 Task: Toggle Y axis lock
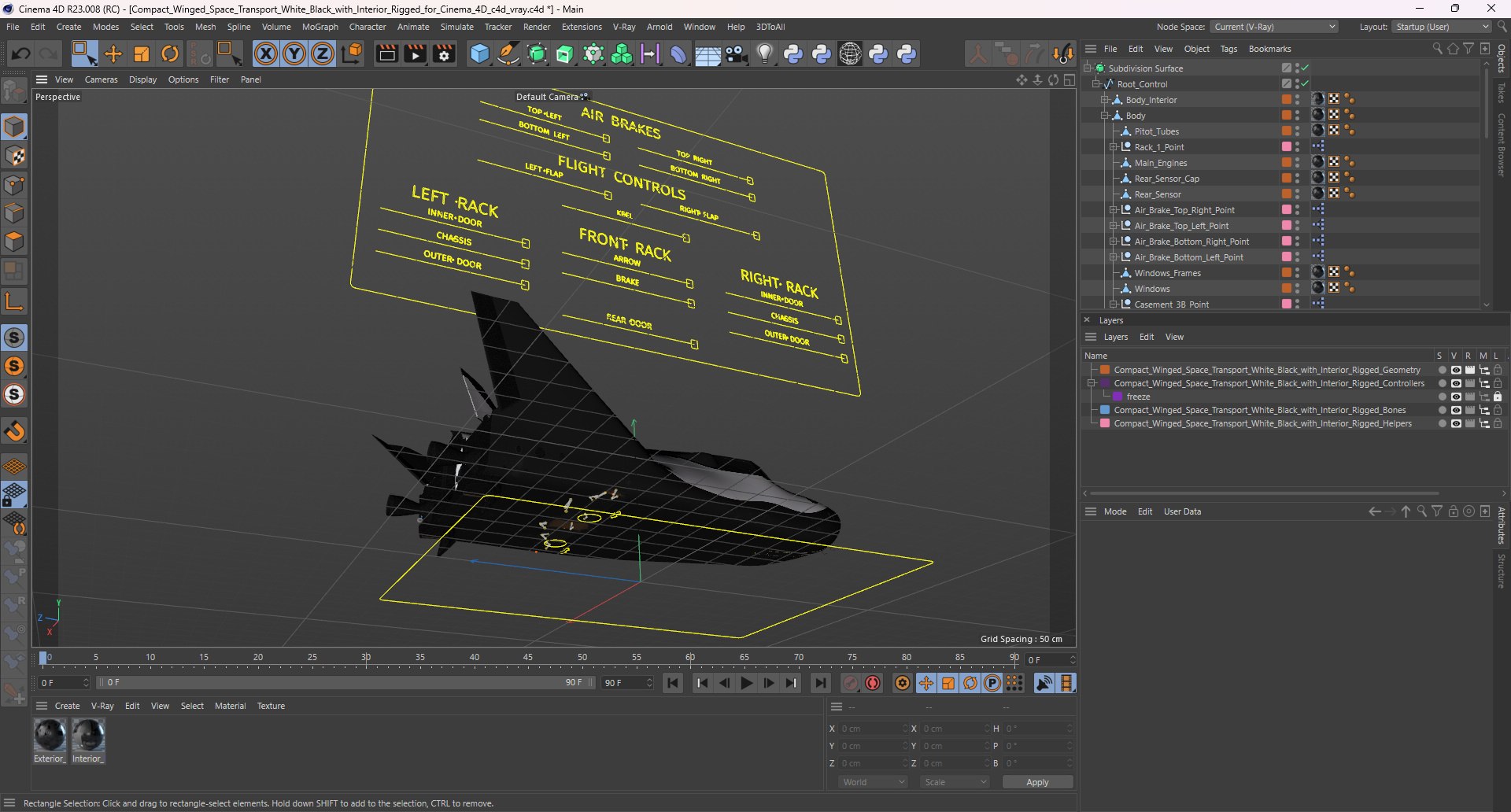click(x=294, y=54)
